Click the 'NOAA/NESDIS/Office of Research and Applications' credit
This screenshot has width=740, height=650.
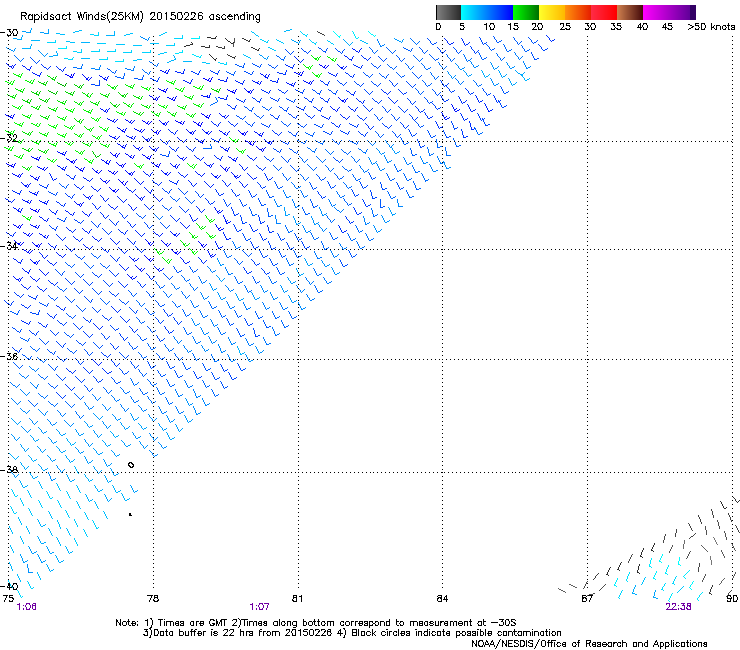click(x=589, y=644)
